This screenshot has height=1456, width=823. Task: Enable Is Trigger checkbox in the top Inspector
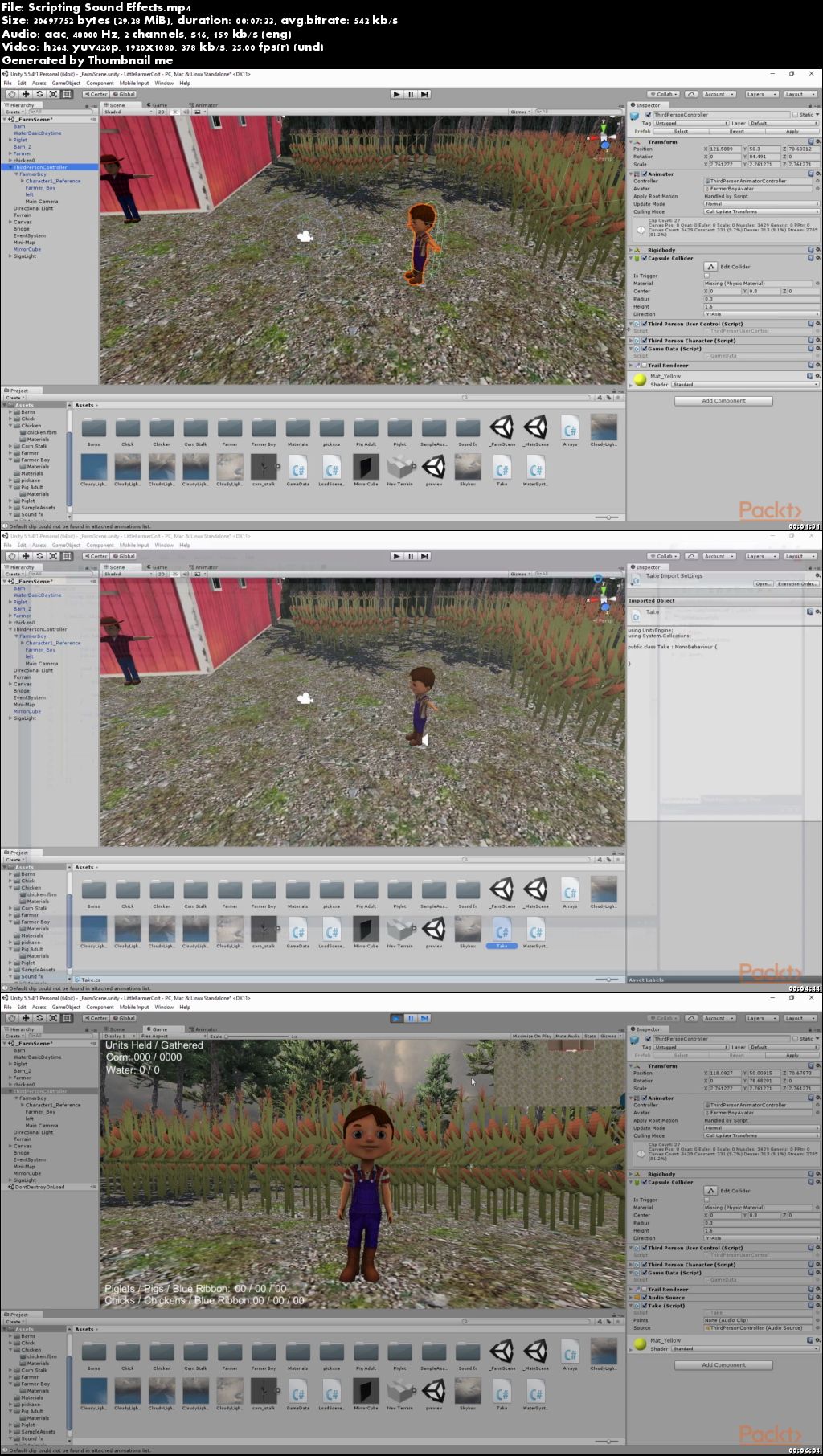pos(707,276)
